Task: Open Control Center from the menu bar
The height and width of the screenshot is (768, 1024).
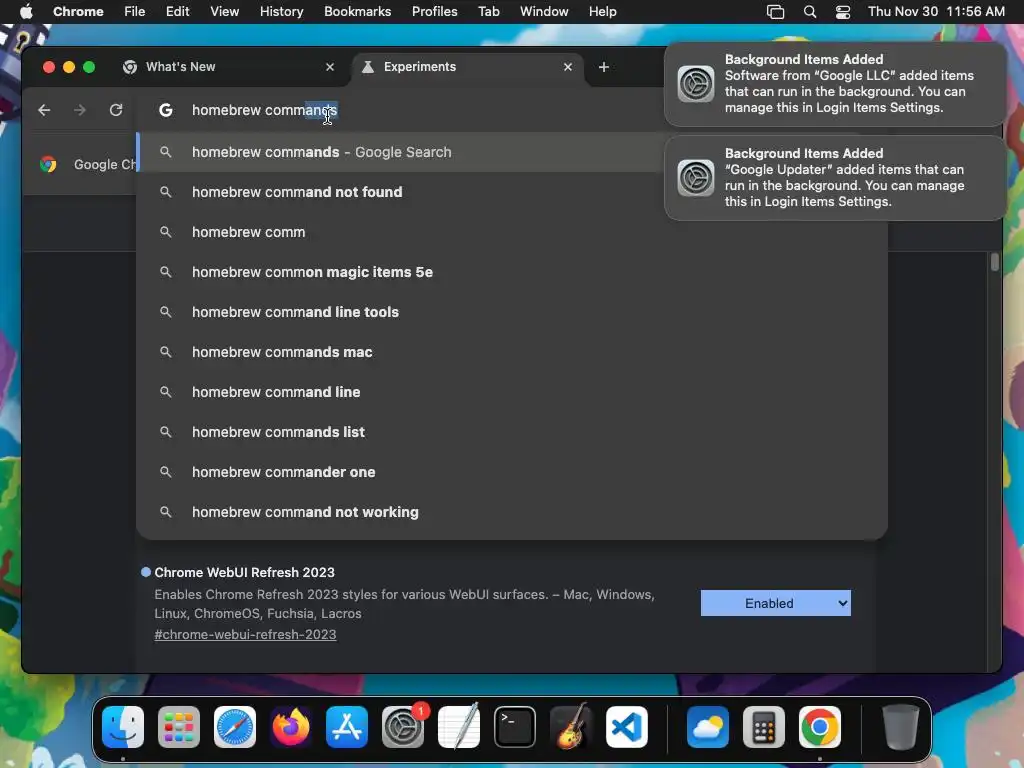Action: click(843, 12)
